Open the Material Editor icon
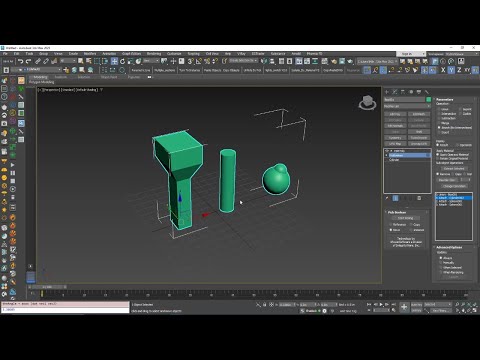Screen dimensions: 480x360 click(x=325, y=61)
